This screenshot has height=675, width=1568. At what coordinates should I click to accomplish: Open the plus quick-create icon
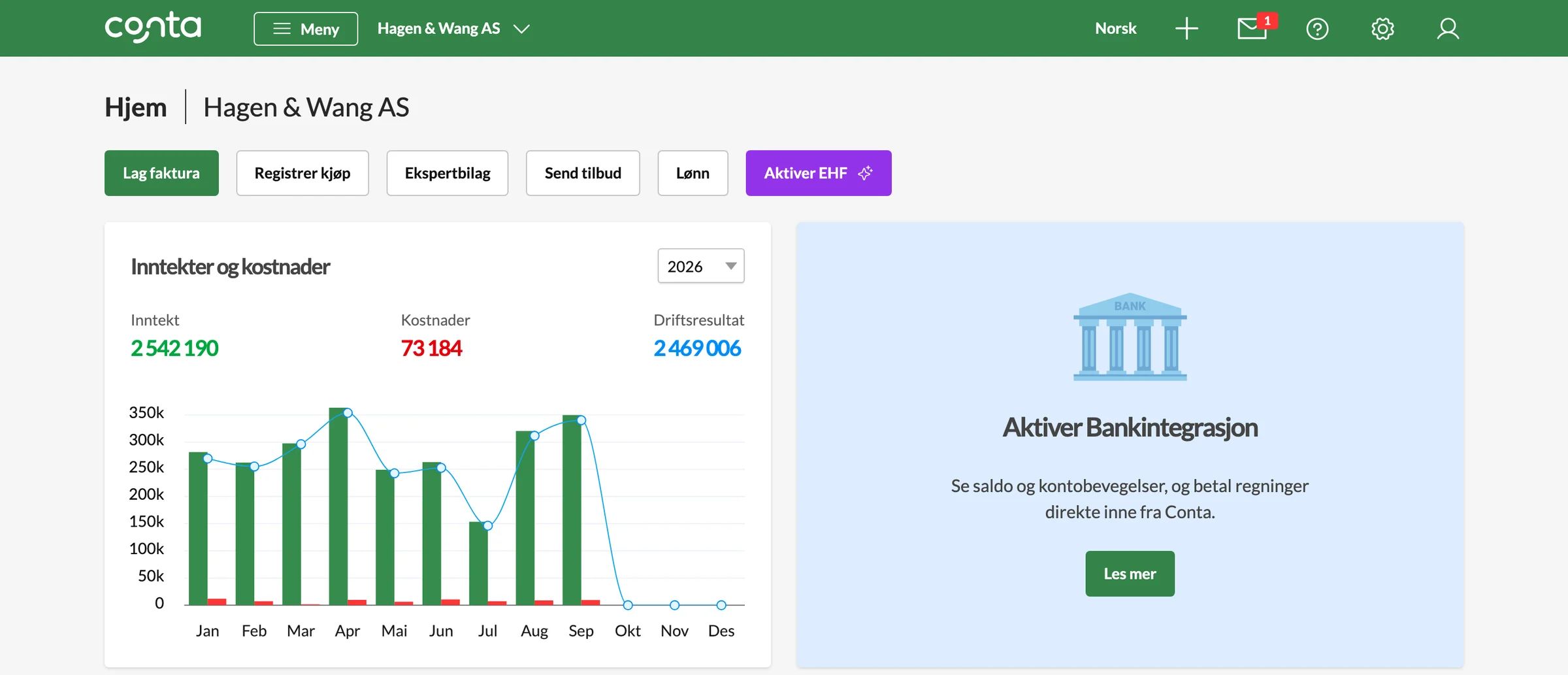[x=1186, y=29]
